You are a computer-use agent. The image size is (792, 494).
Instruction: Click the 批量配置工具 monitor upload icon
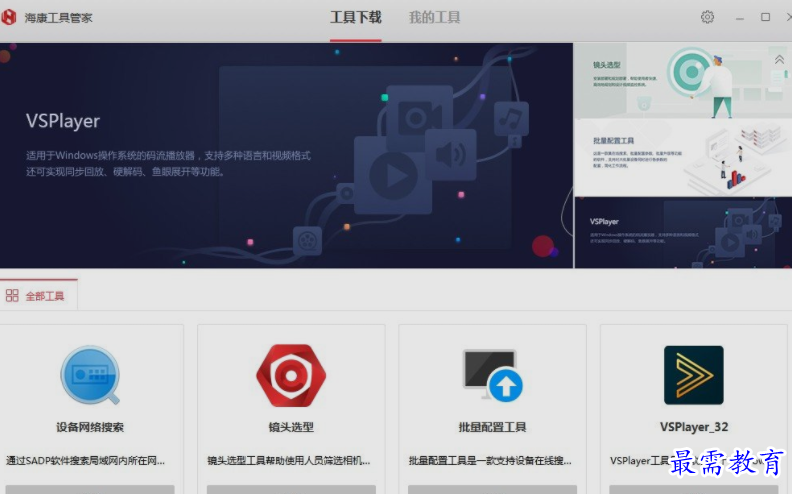click(492, 375)
